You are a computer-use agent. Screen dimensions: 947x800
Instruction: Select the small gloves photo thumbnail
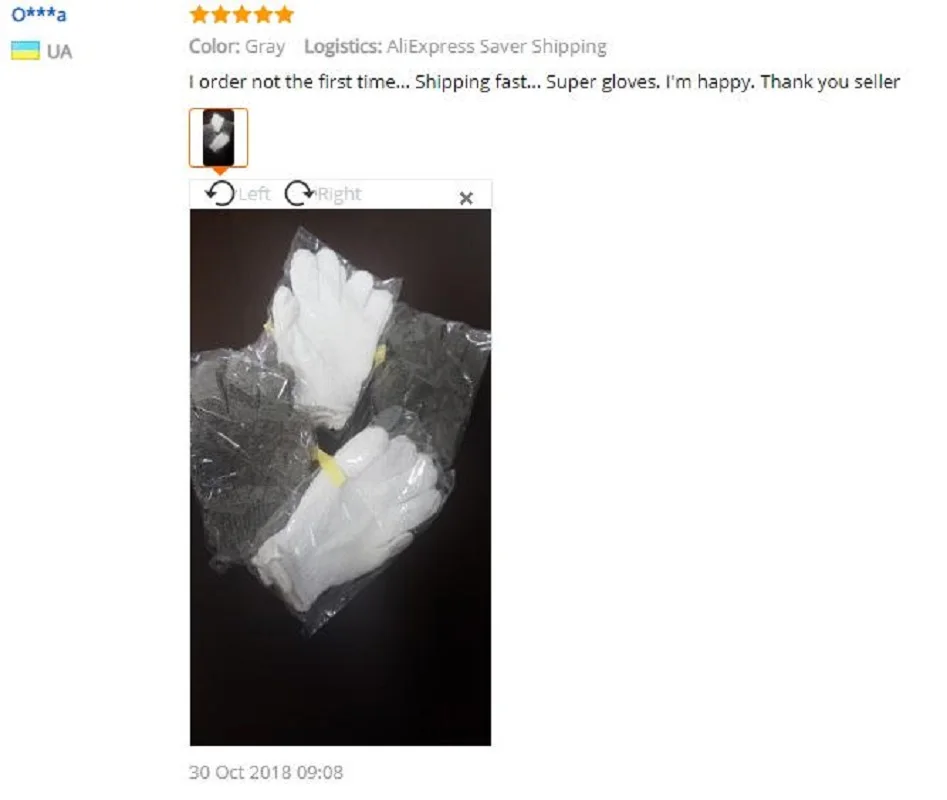tap(219, 138)
